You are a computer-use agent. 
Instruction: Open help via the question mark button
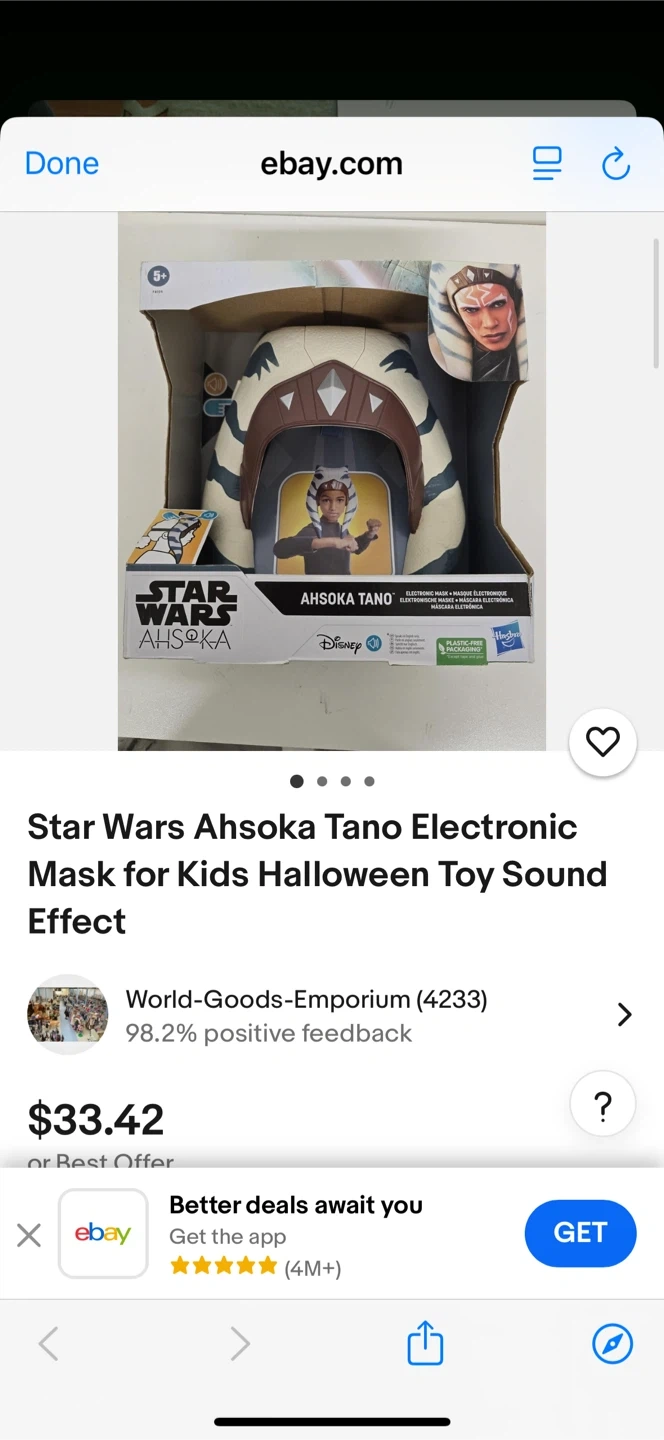pos(602,1106)
